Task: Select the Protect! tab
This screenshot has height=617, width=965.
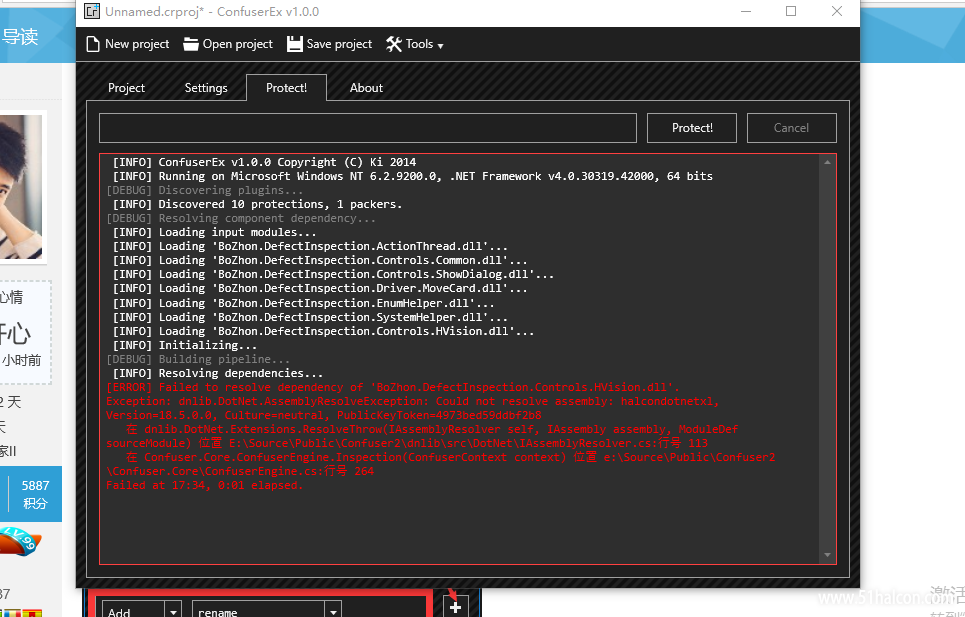Action: 286,88
